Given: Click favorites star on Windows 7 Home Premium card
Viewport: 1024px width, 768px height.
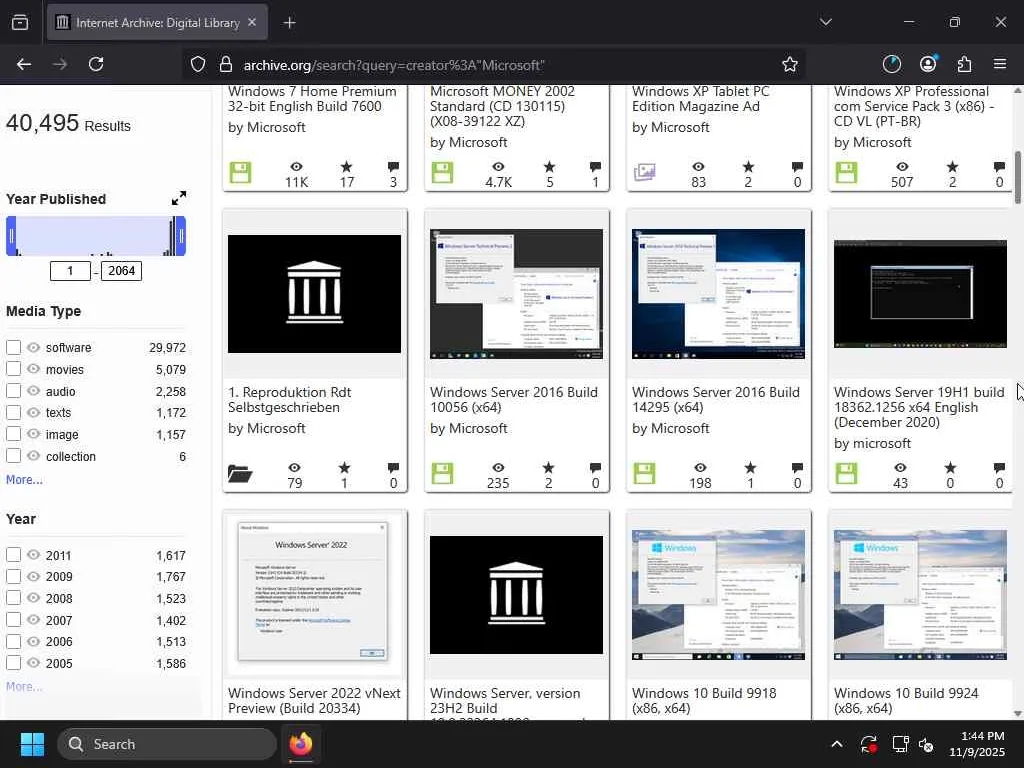Looking at the screenshot, I should pos(347,167).
